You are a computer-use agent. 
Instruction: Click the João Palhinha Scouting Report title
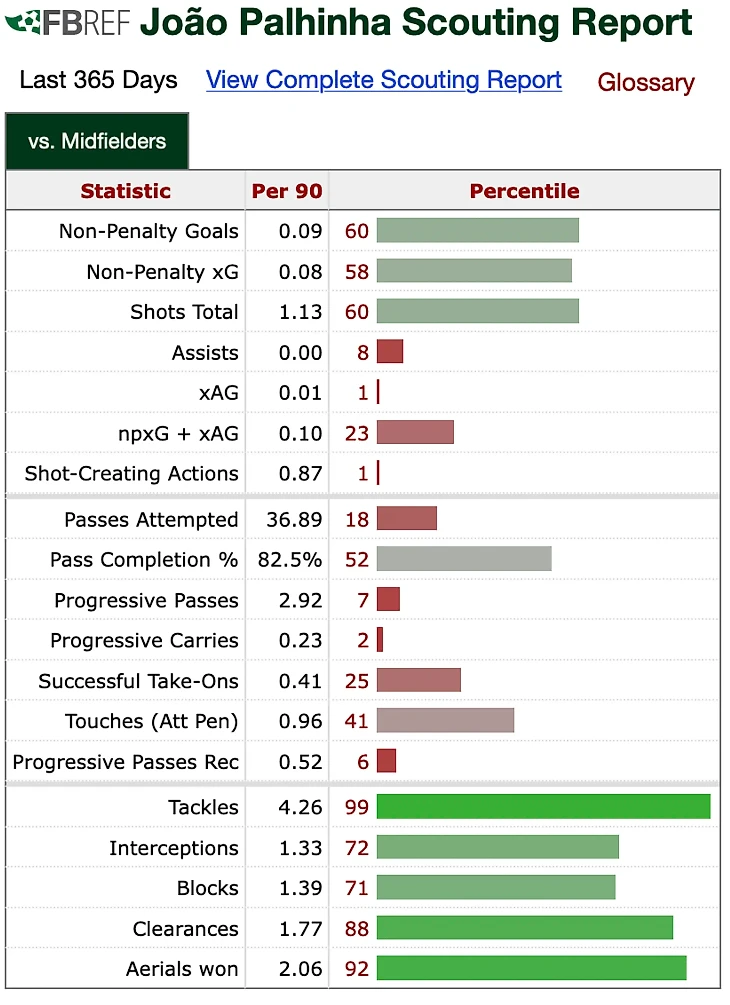click(x=416, y=22)
